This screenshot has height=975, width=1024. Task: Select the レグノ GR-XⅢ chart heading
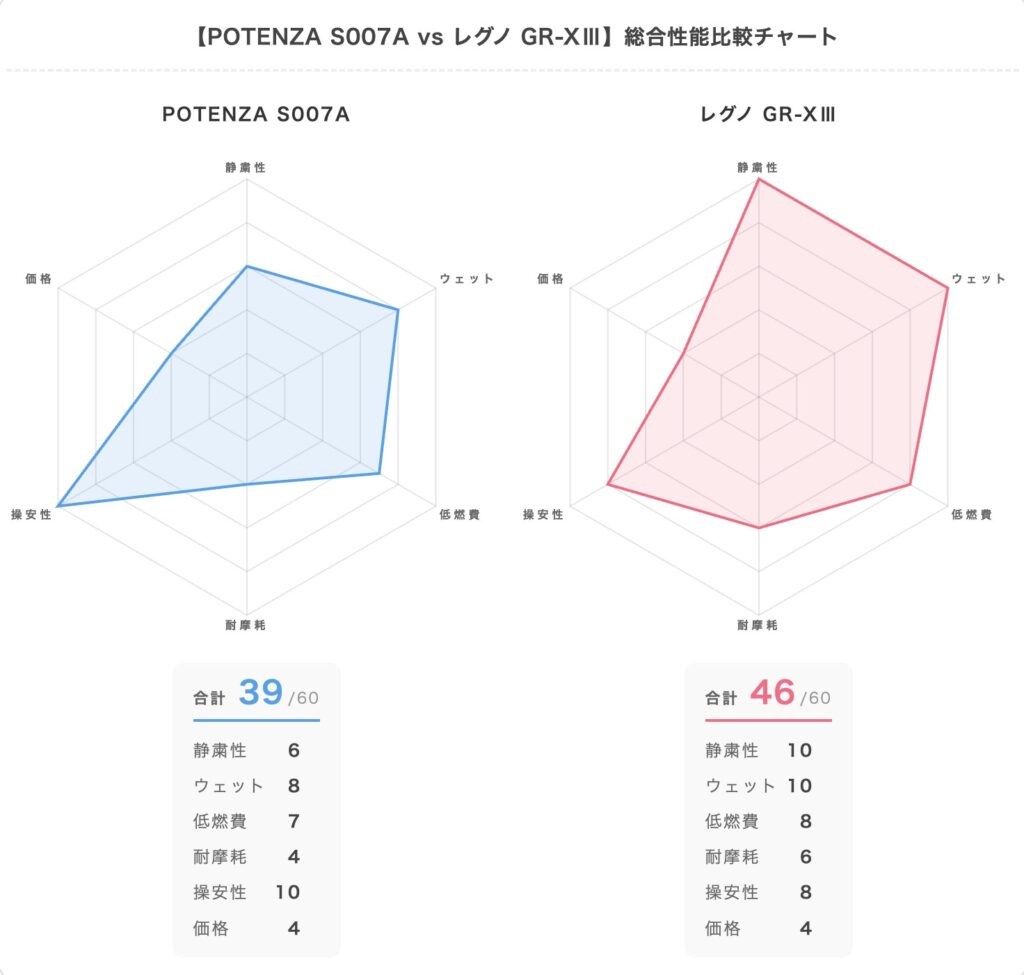pyautogui.click(x=767, y=114)
